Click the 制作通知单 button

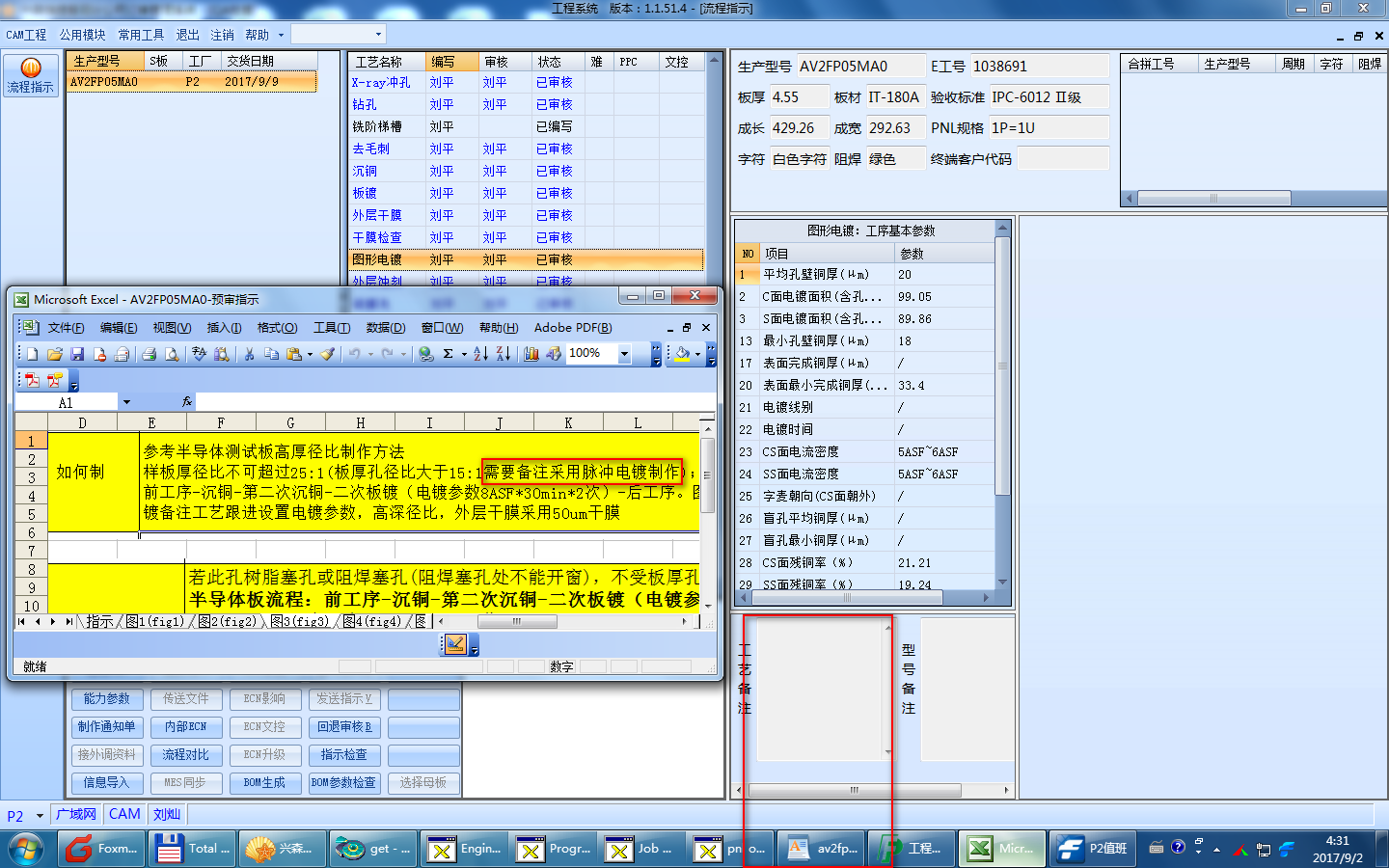pyautogui.click(x=107, y=726)
